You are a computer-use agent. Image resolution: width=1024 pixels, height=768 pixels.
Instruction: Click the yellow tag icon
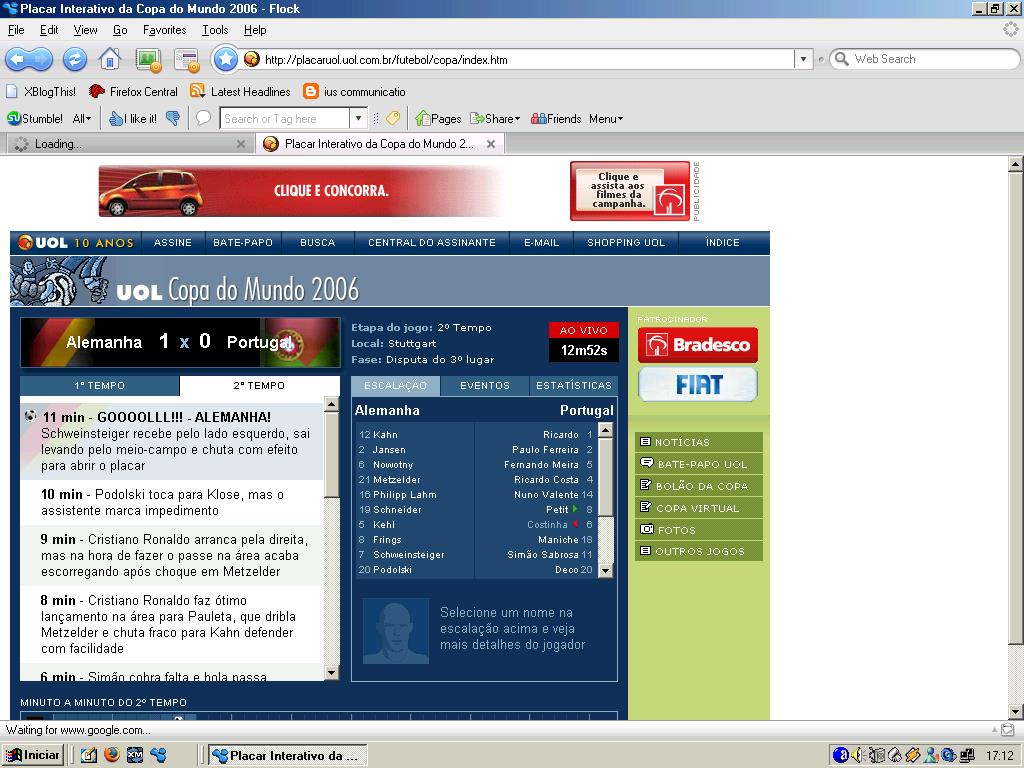[392, 118]
